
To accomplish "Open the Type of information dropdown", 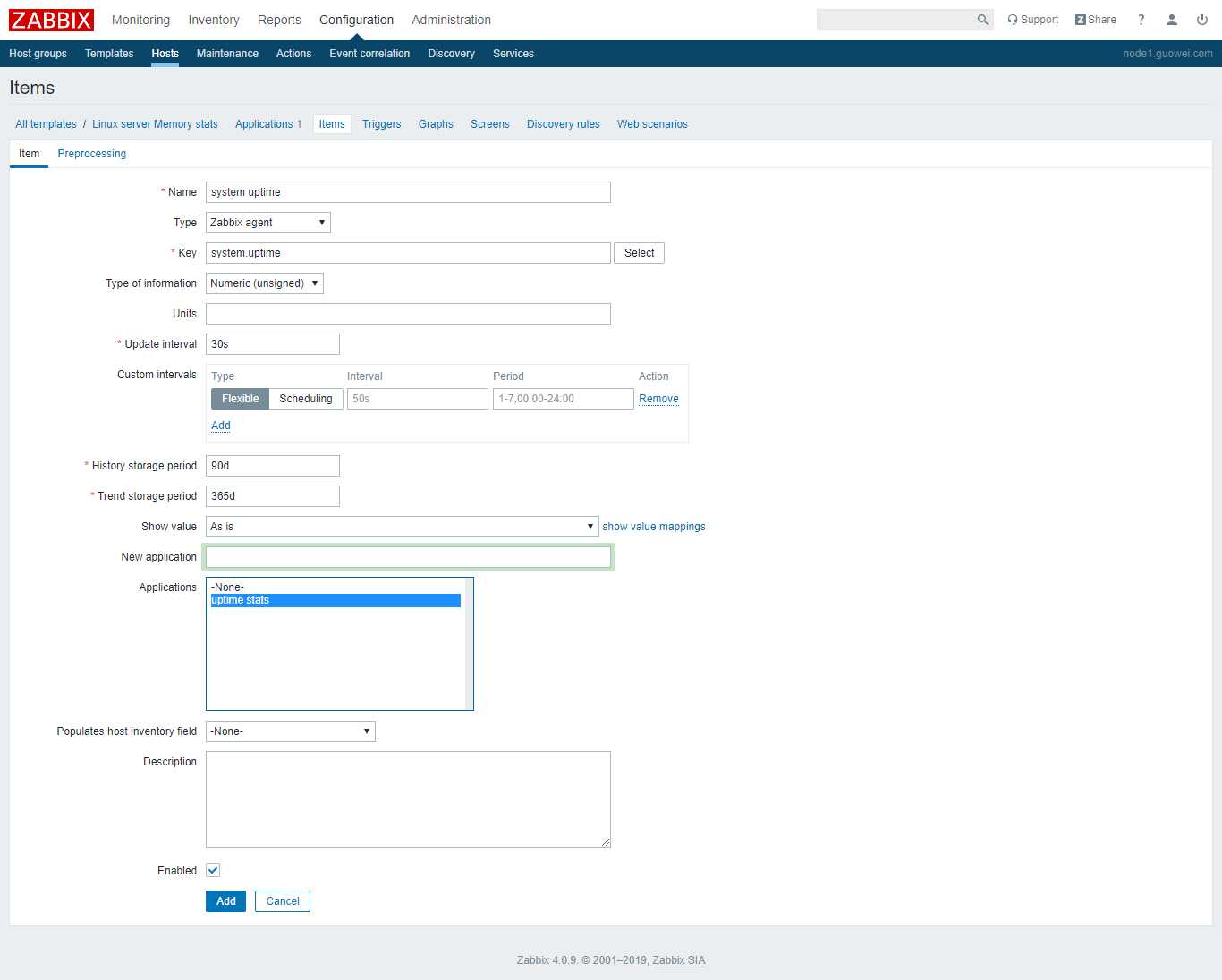I will [265, 283].
